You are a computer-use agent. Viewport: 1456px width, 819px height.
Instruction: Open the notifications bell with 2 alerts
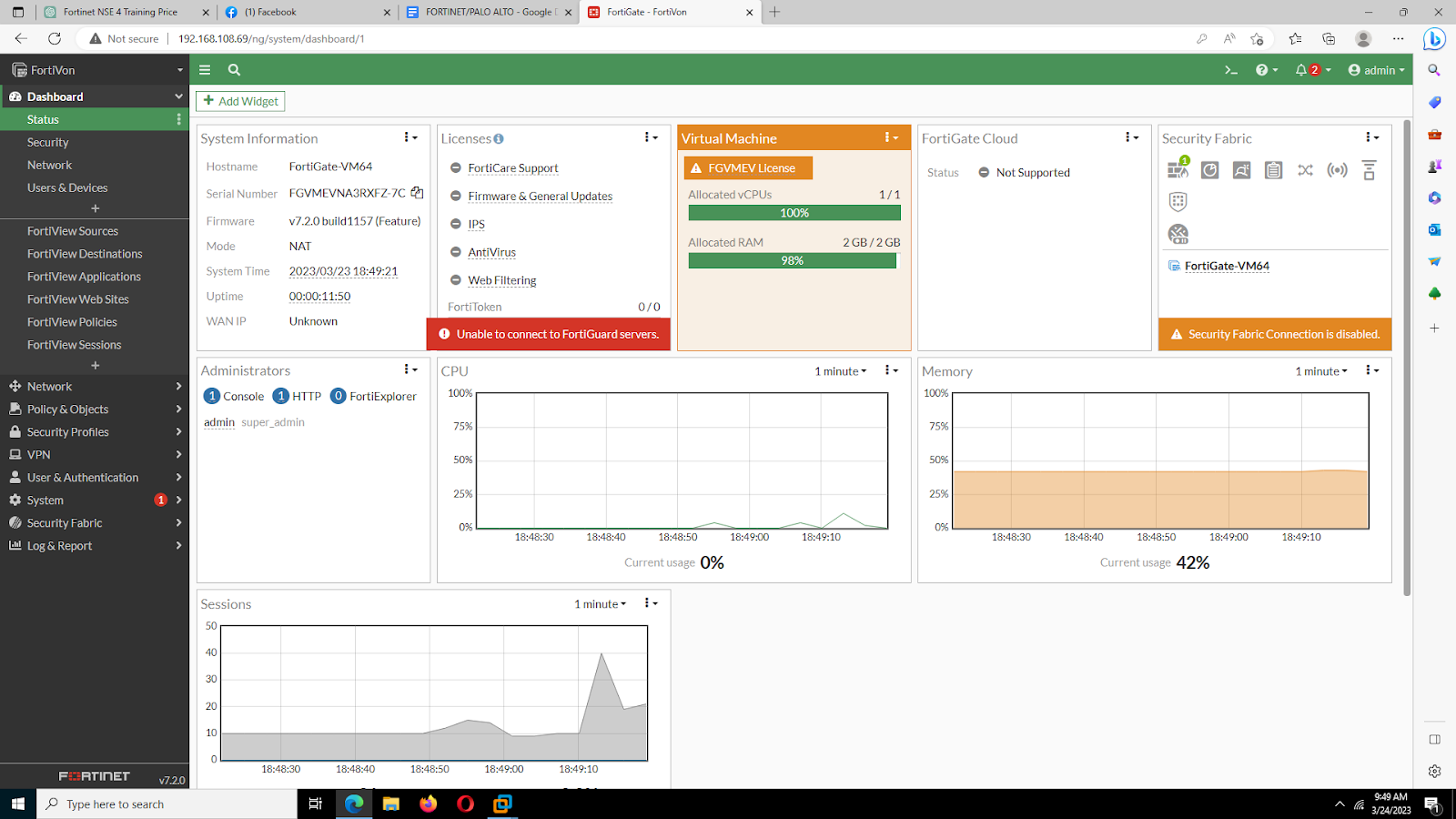1313,70
